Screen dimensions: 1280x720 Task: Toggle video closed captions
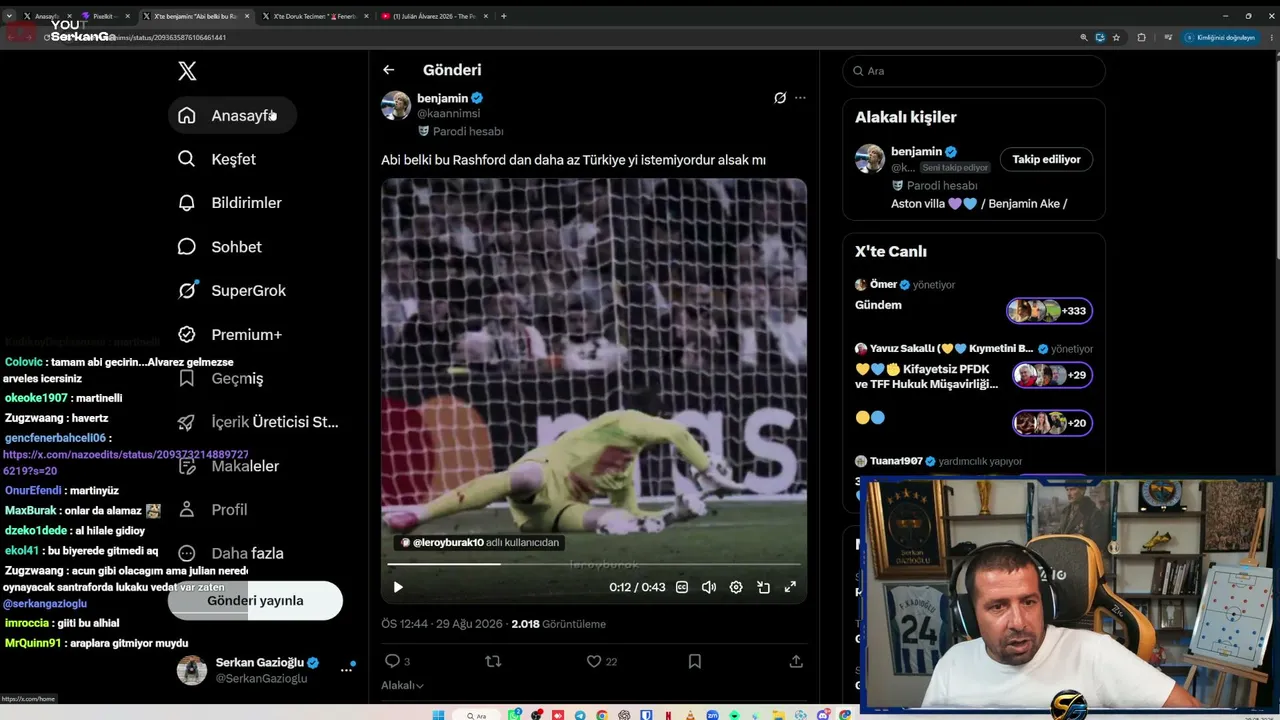pyautogui.click(x=682, y=587)
